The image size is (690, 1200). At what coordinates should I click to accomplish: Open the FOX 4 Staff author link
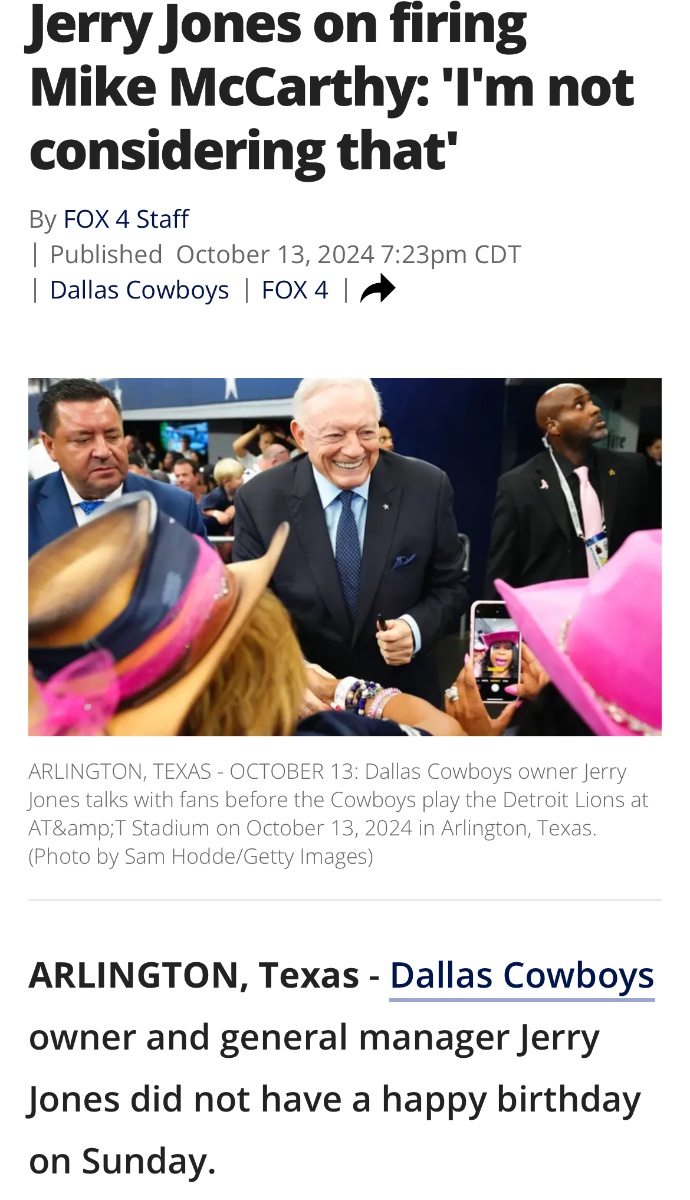[126, 219]
